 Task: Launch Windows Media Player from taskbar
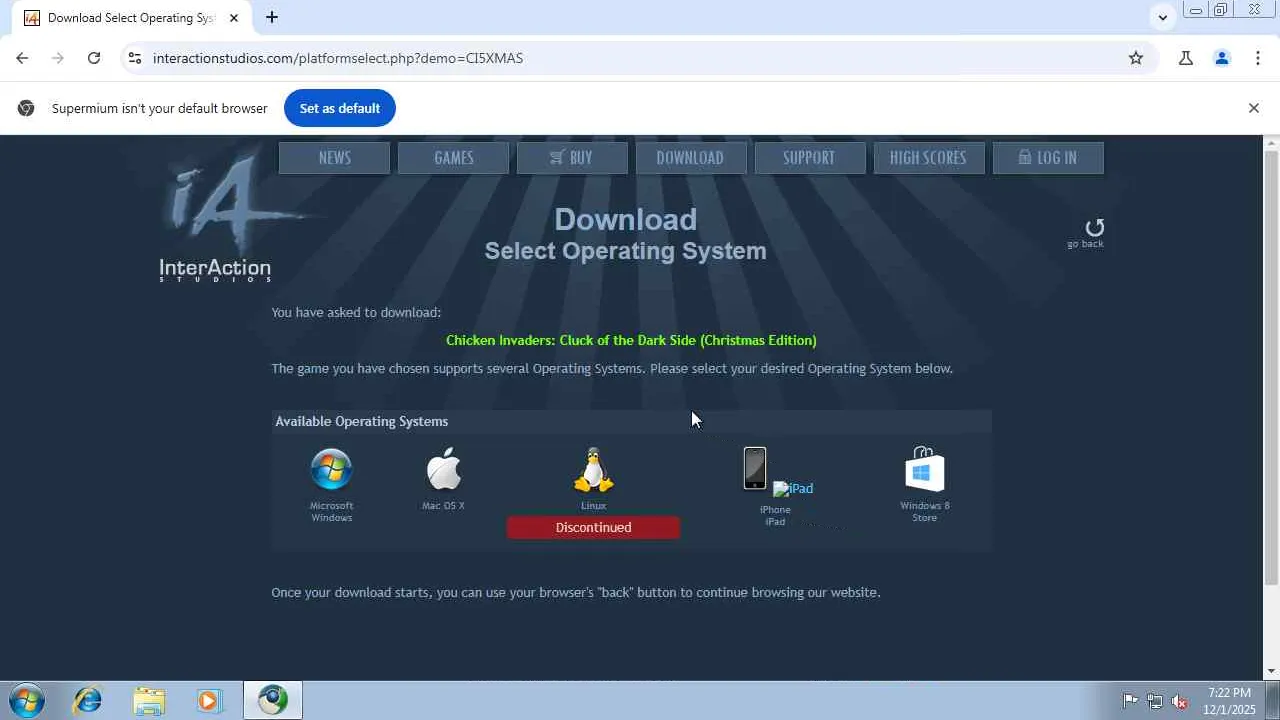[x=208, y=701]
